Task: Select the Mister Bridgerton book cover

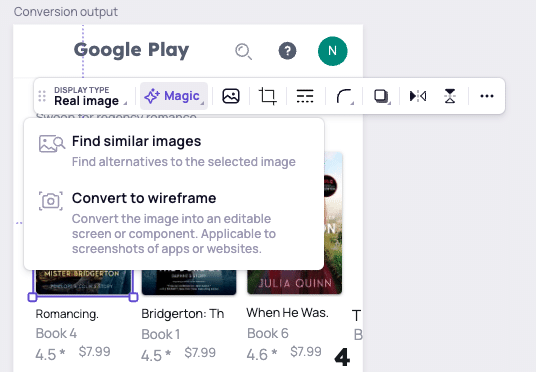Action: (82, 282)
